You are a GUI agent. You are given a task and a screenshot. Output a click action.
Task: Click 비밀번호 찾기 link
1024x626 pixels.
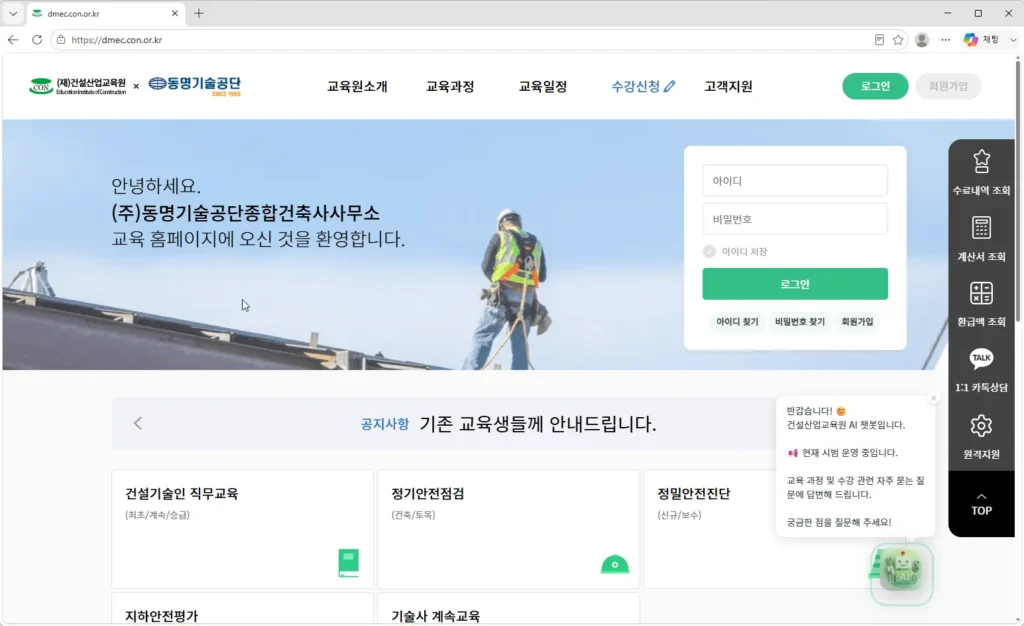(x=800, y=322)
